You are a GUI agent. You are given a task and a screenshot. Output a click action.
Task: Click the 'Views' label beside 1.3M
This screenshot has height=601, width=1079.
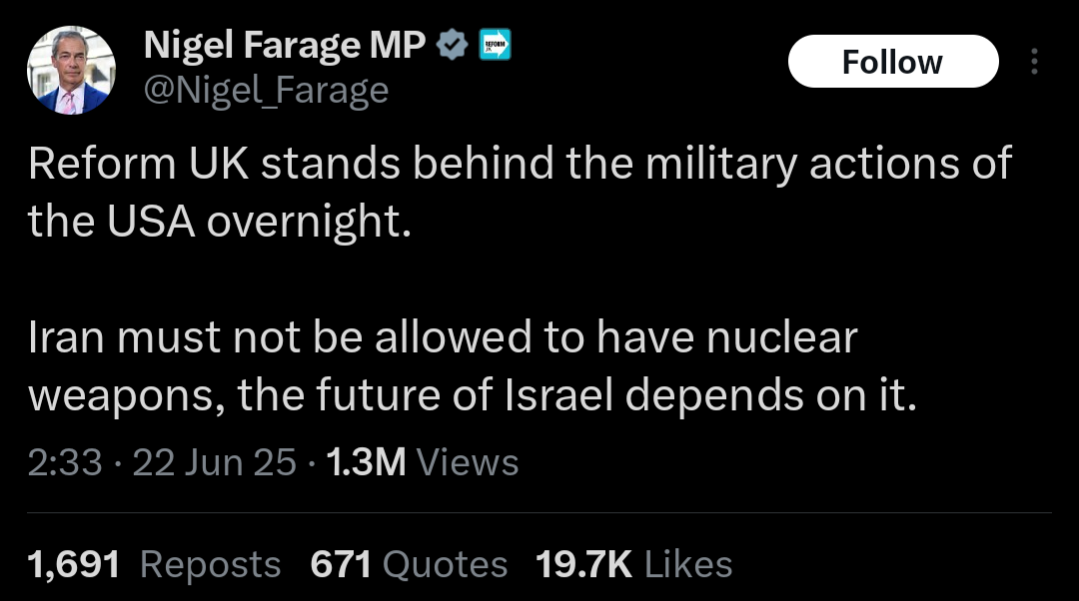[467, 462]
